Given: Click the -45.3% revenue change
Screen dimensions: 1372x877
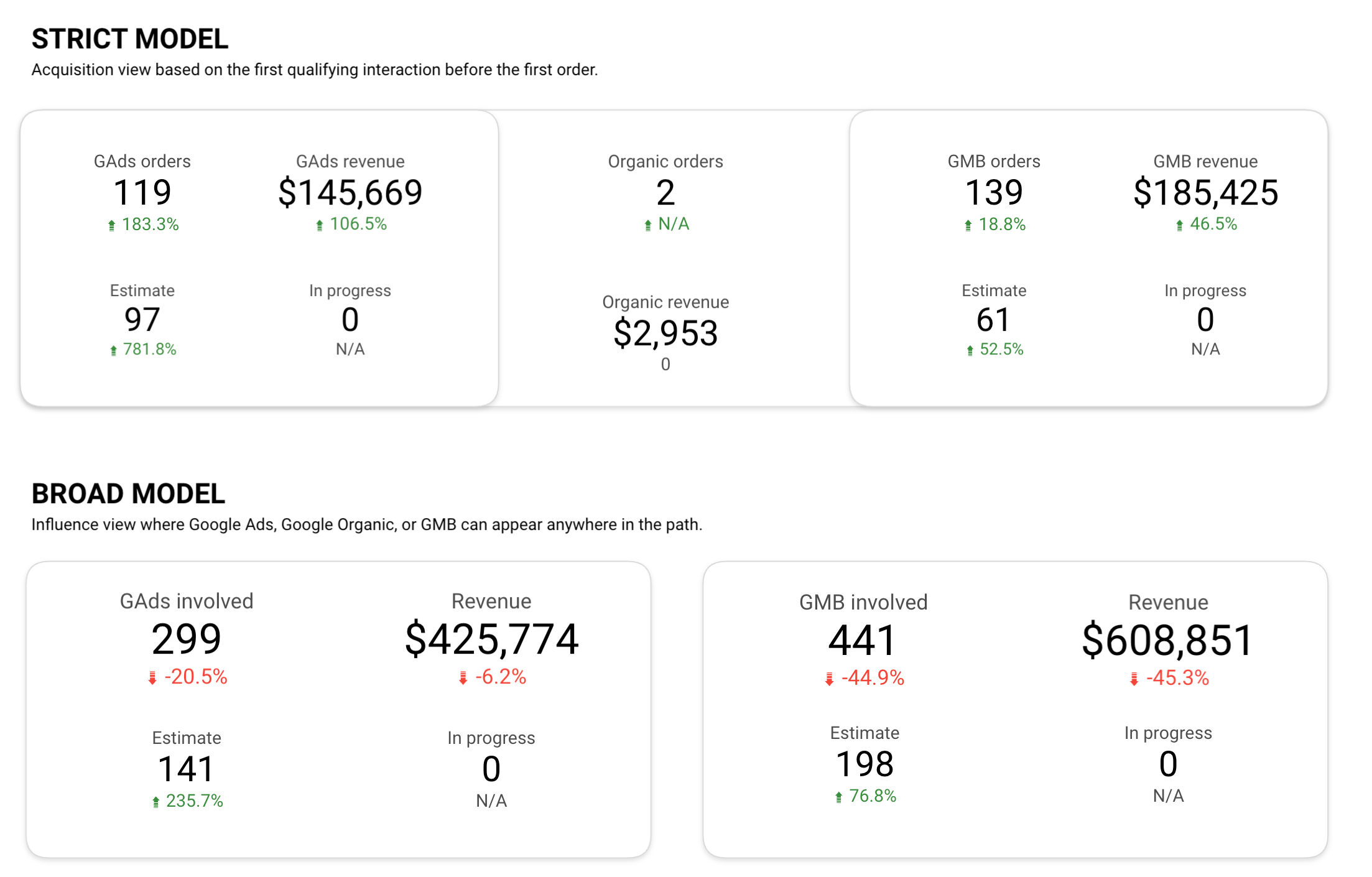Looking at the screenshot, I should [1177, 678].
